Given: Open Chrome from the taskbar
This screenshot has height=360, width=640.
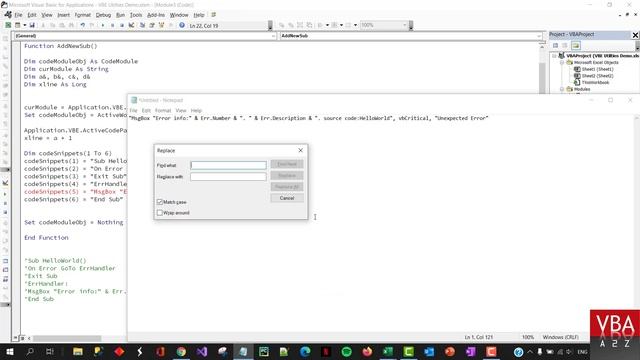Looking at the screenshot, I should pos(181,351).
